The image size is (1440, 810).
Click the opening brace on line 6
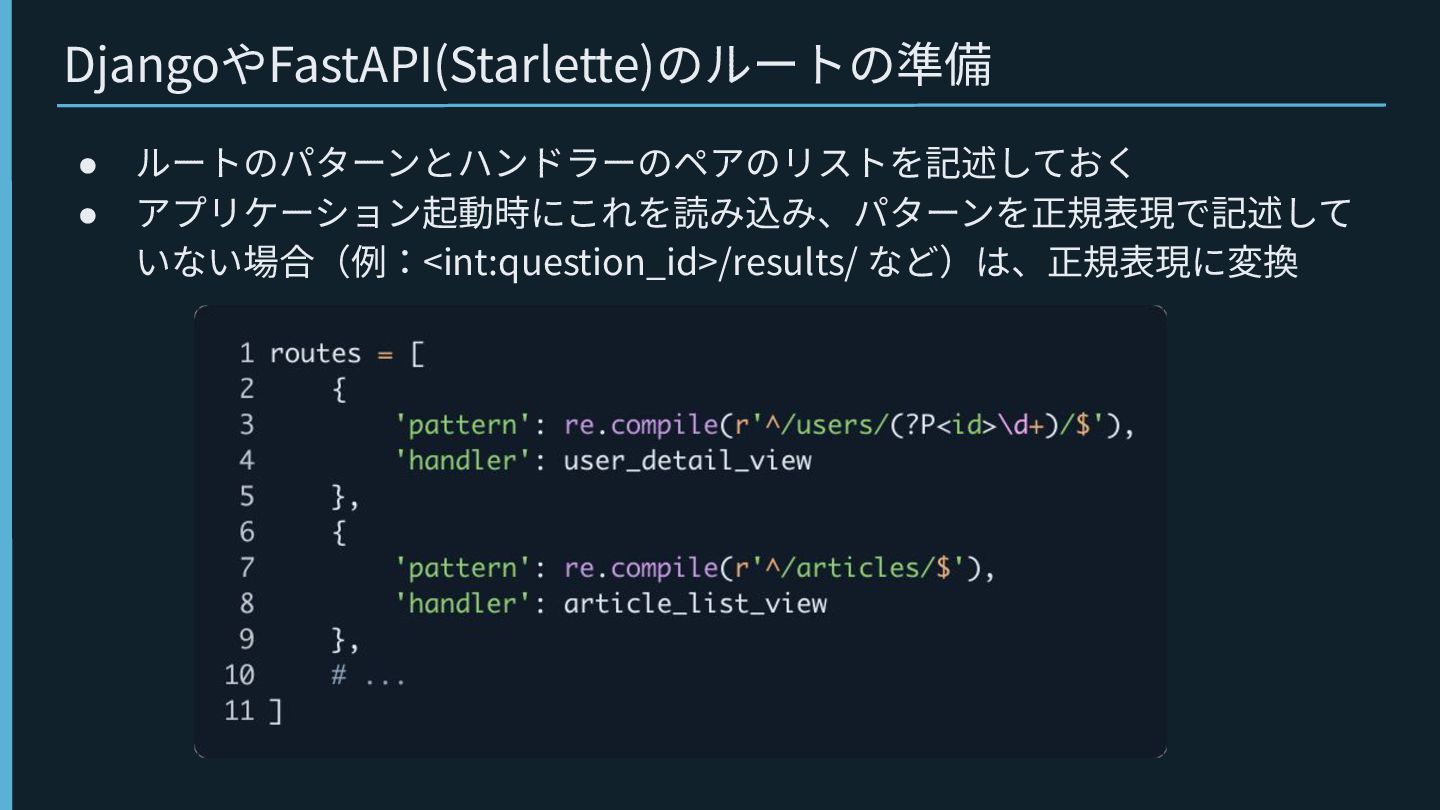click(339, 533)
